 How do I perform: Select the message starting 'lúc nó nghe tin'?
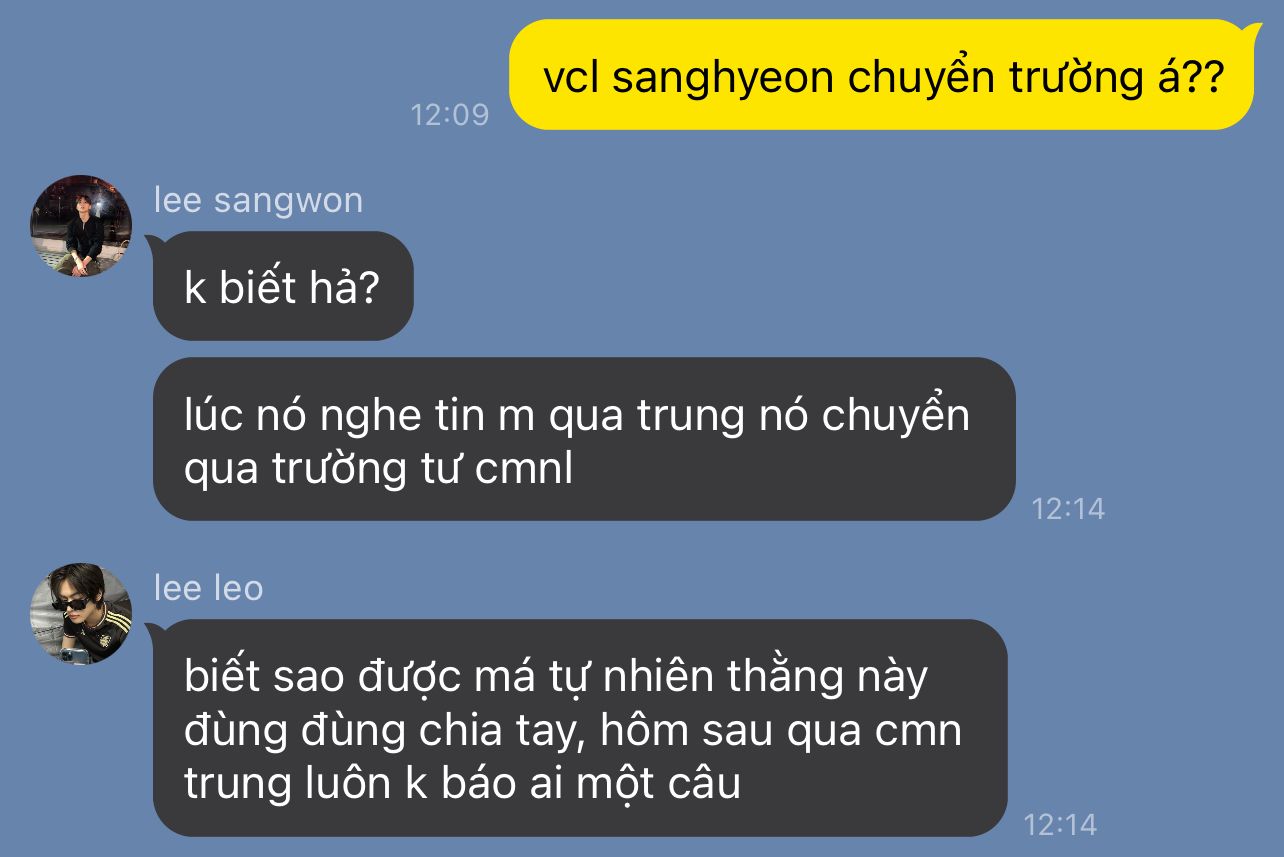coord(584,439)
